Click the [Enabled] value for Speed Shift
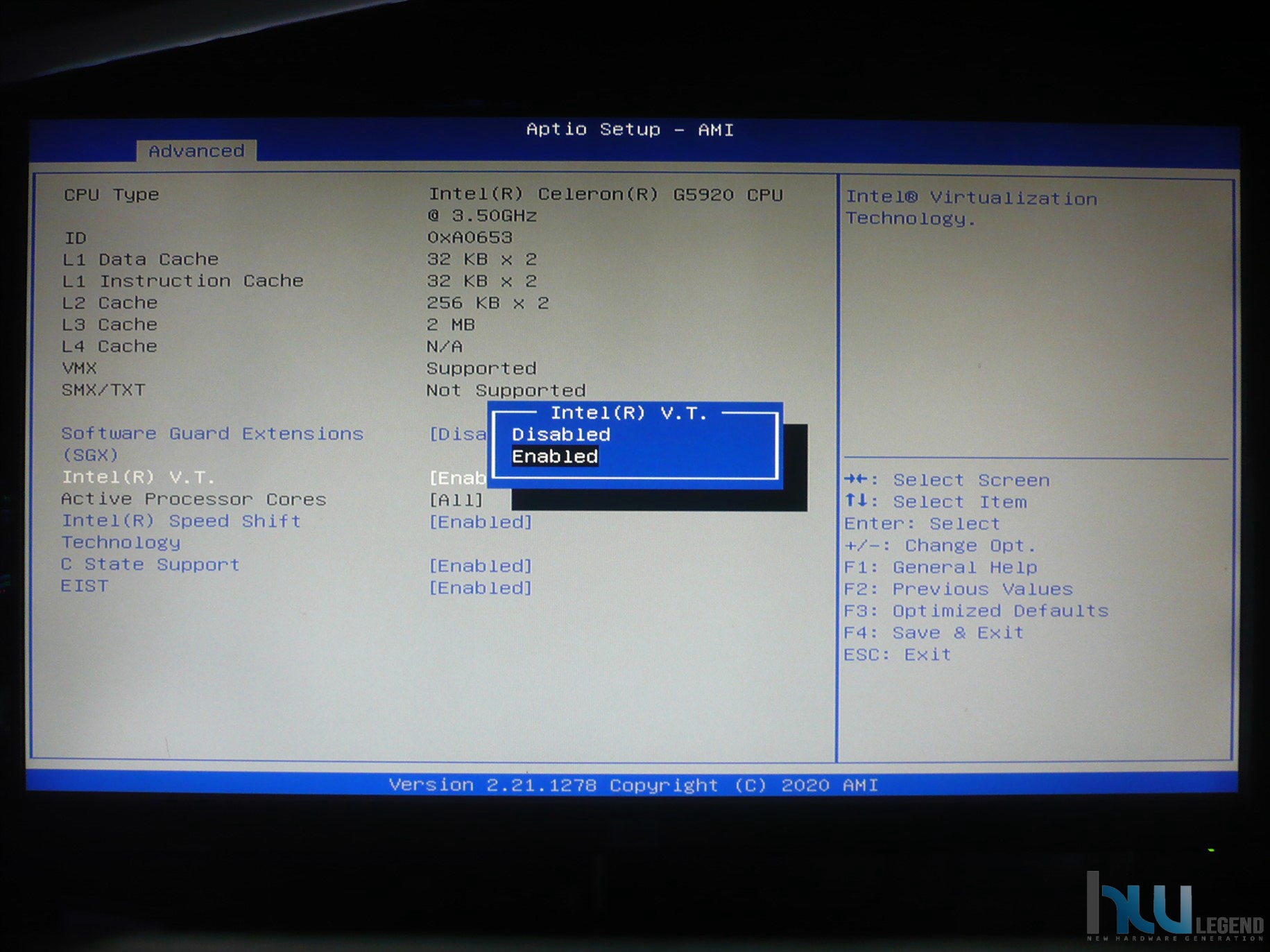Screen dimensions: 1270x952 tap(481, 522)
